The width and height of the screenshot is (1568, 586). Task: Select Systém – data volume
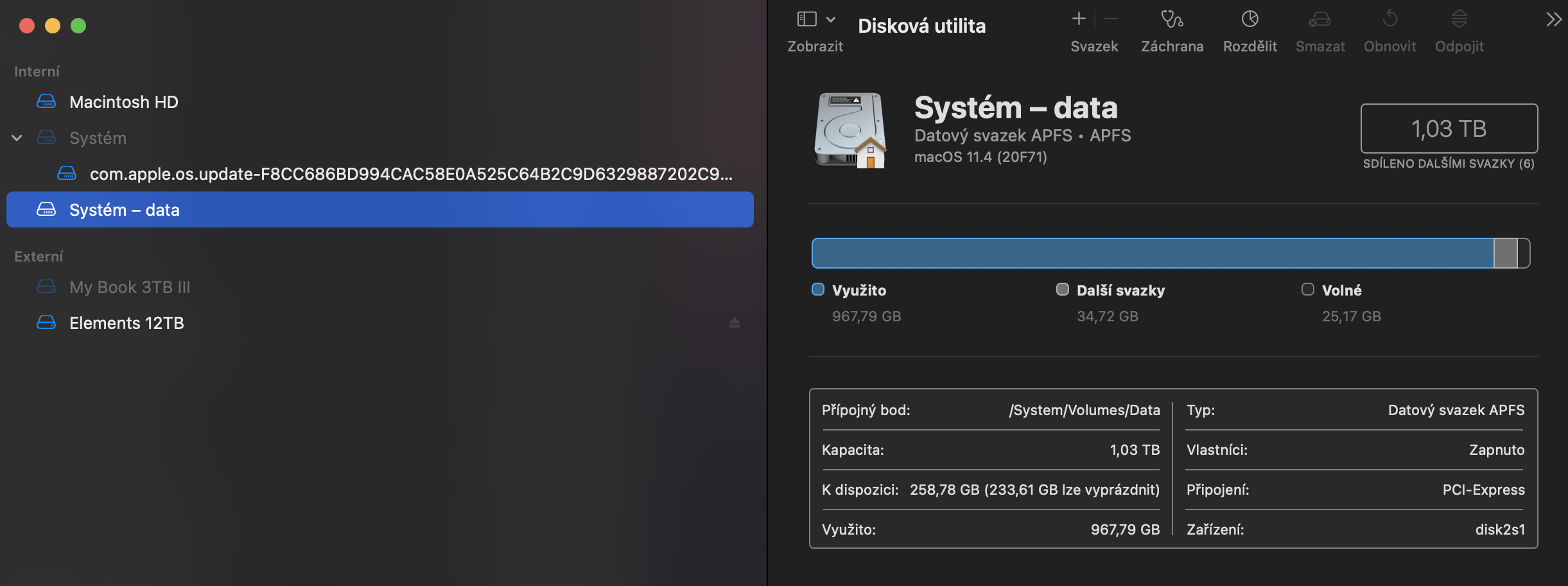pos(125,210)
